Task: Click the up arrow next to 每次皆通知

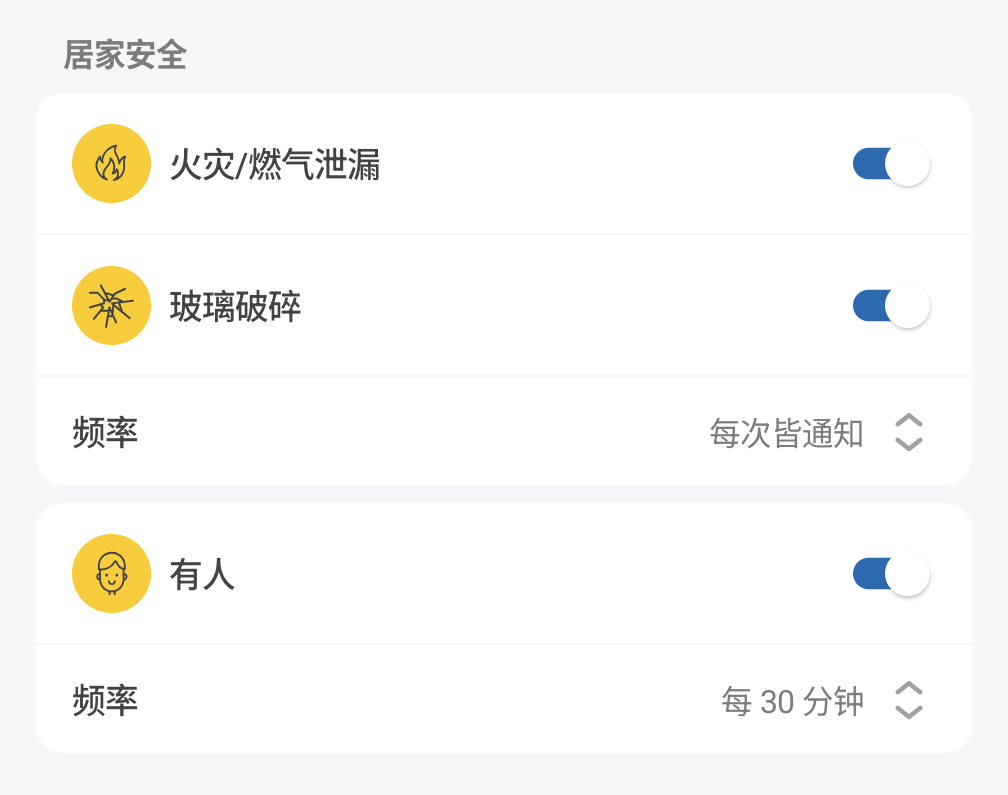Action: point(908,420)
